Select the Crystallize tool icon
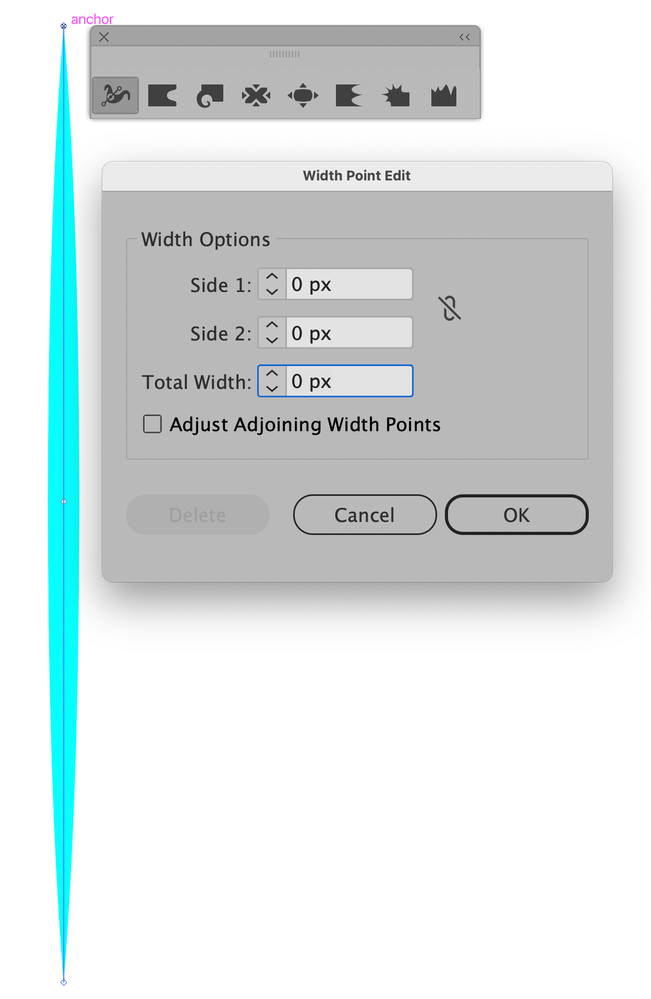The height and width of the screenshot is (999, 651). 396,96
